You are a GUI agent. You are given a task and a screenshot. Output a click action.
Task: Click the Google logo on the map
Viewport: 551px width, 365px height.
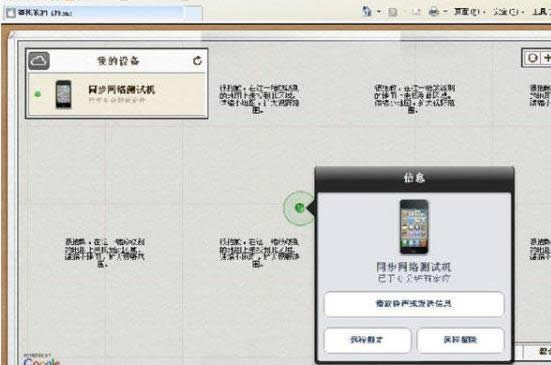(42, 361)
